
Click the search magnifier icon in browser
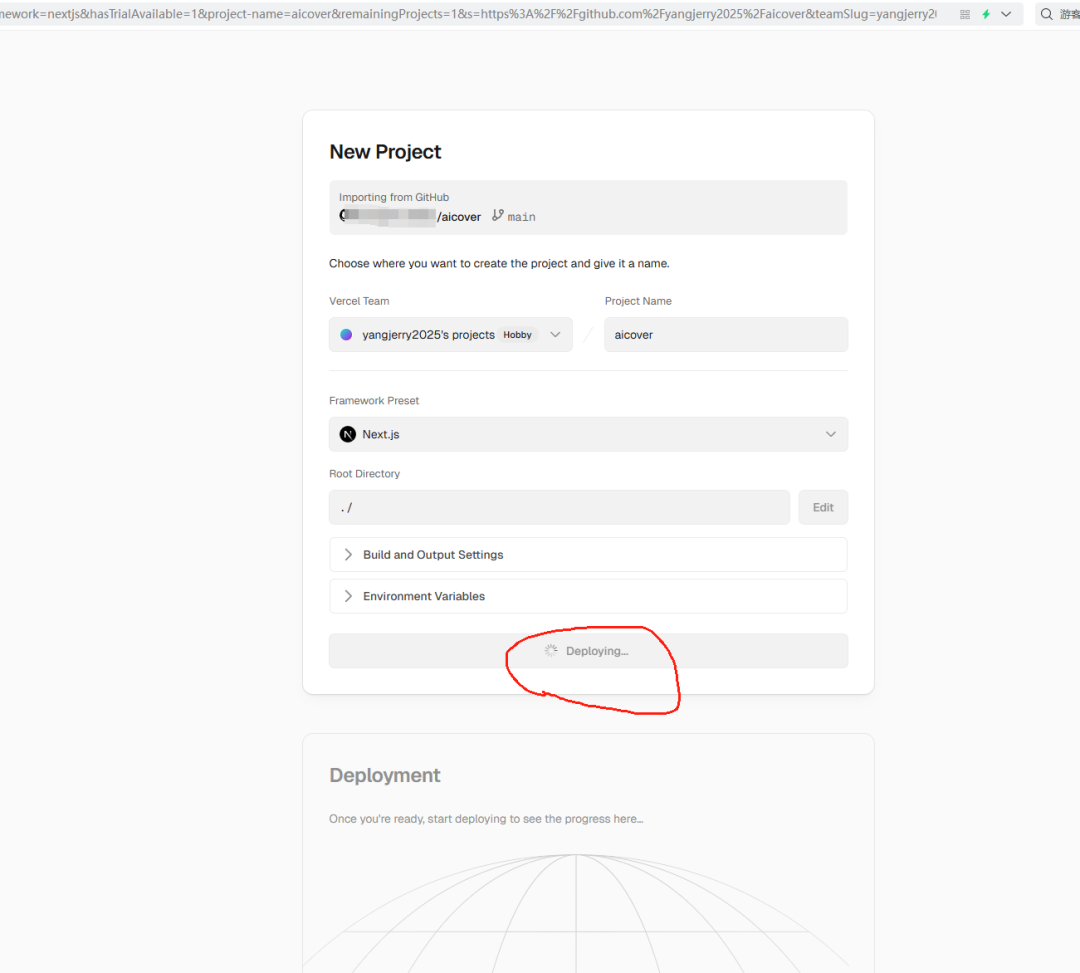(1047, 14)
